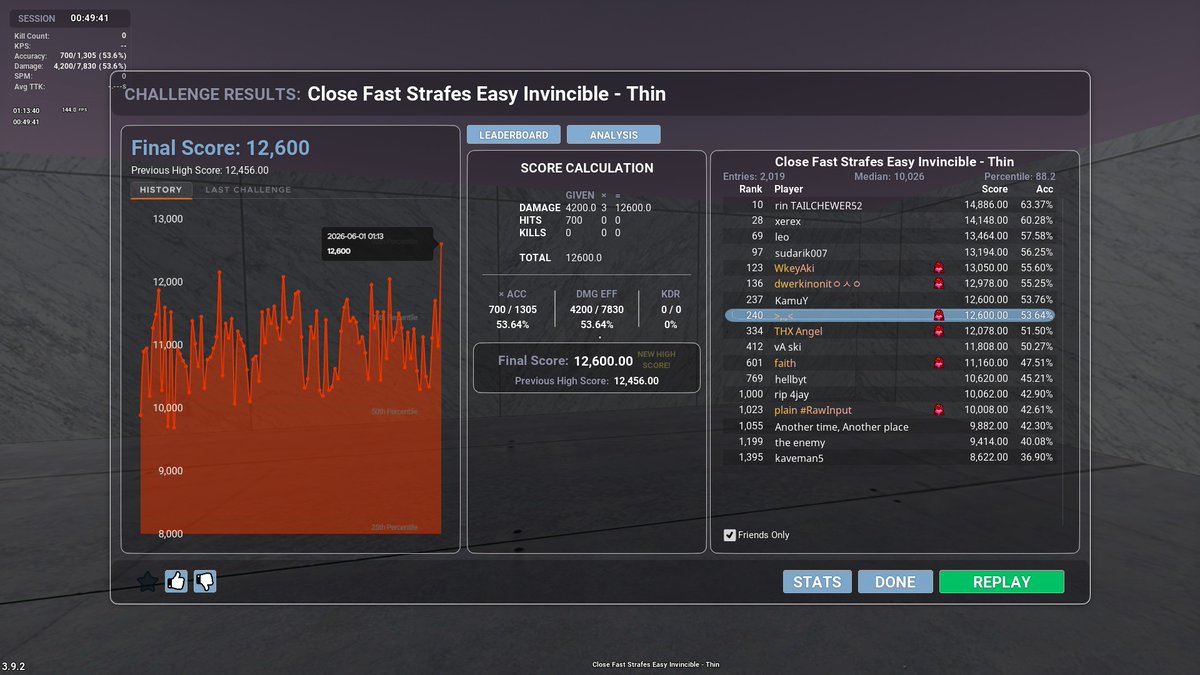1200x675 pixels.
Task: Click the Player column header
Action: [788, 189]
